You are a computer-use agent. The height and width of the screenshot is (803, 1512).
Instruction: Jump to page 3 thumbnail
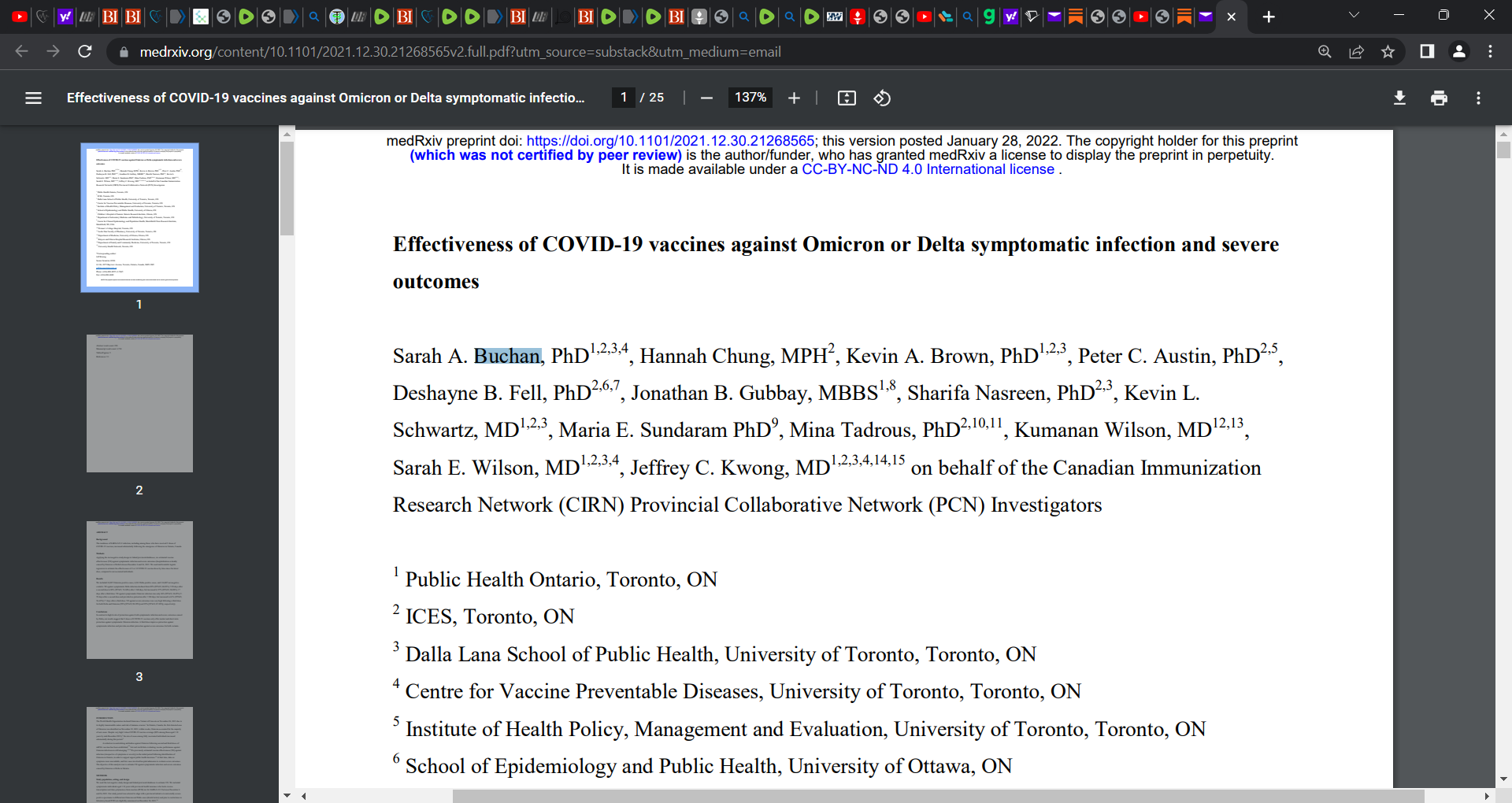coord(139,590)
